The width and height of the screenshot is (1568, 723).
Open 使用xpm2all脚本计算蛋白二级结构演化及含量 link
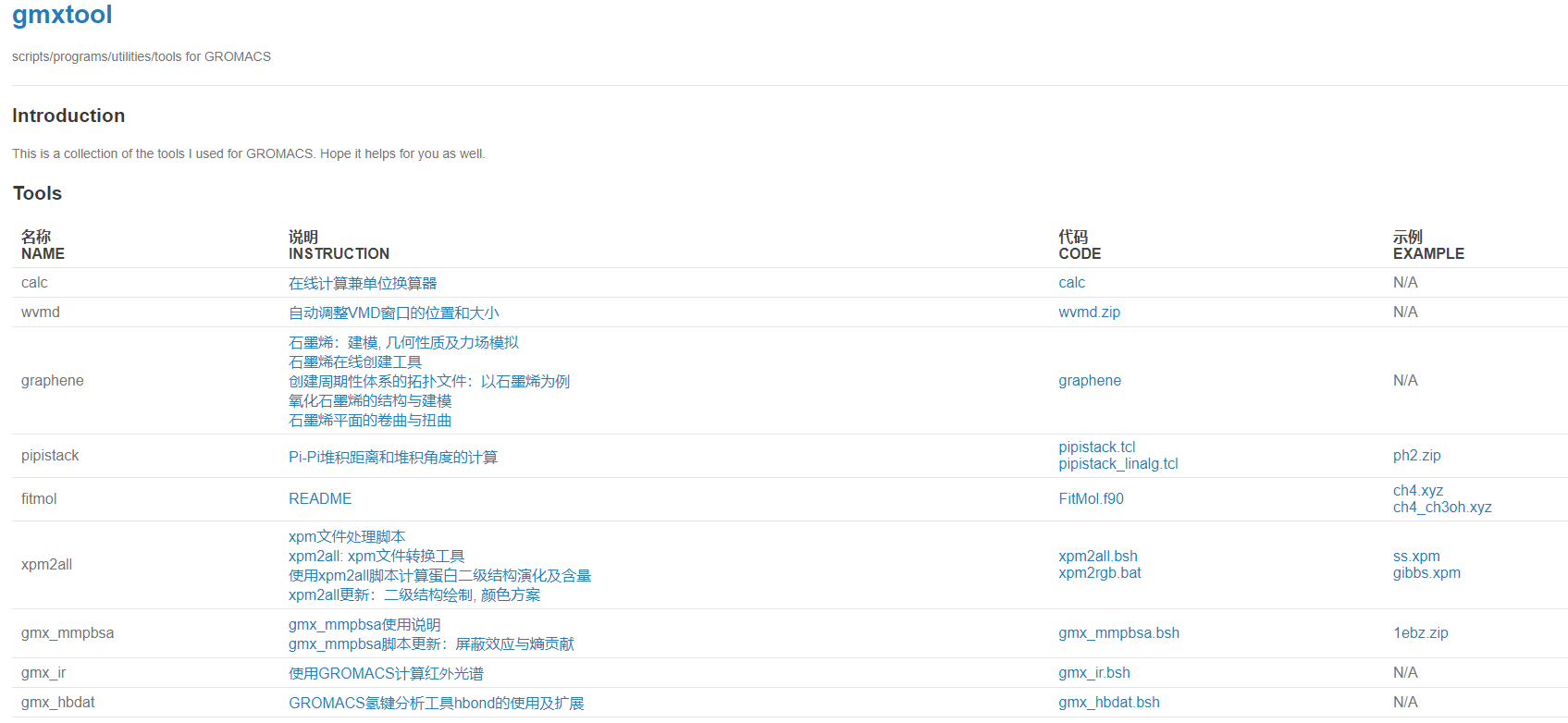tap(440, 575)
